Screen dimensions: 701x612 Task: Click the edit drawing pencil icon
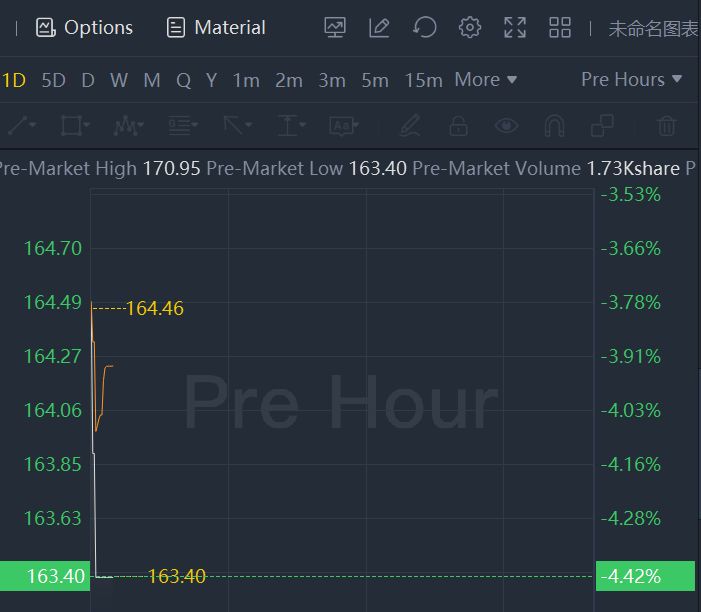tap(379, 28)
